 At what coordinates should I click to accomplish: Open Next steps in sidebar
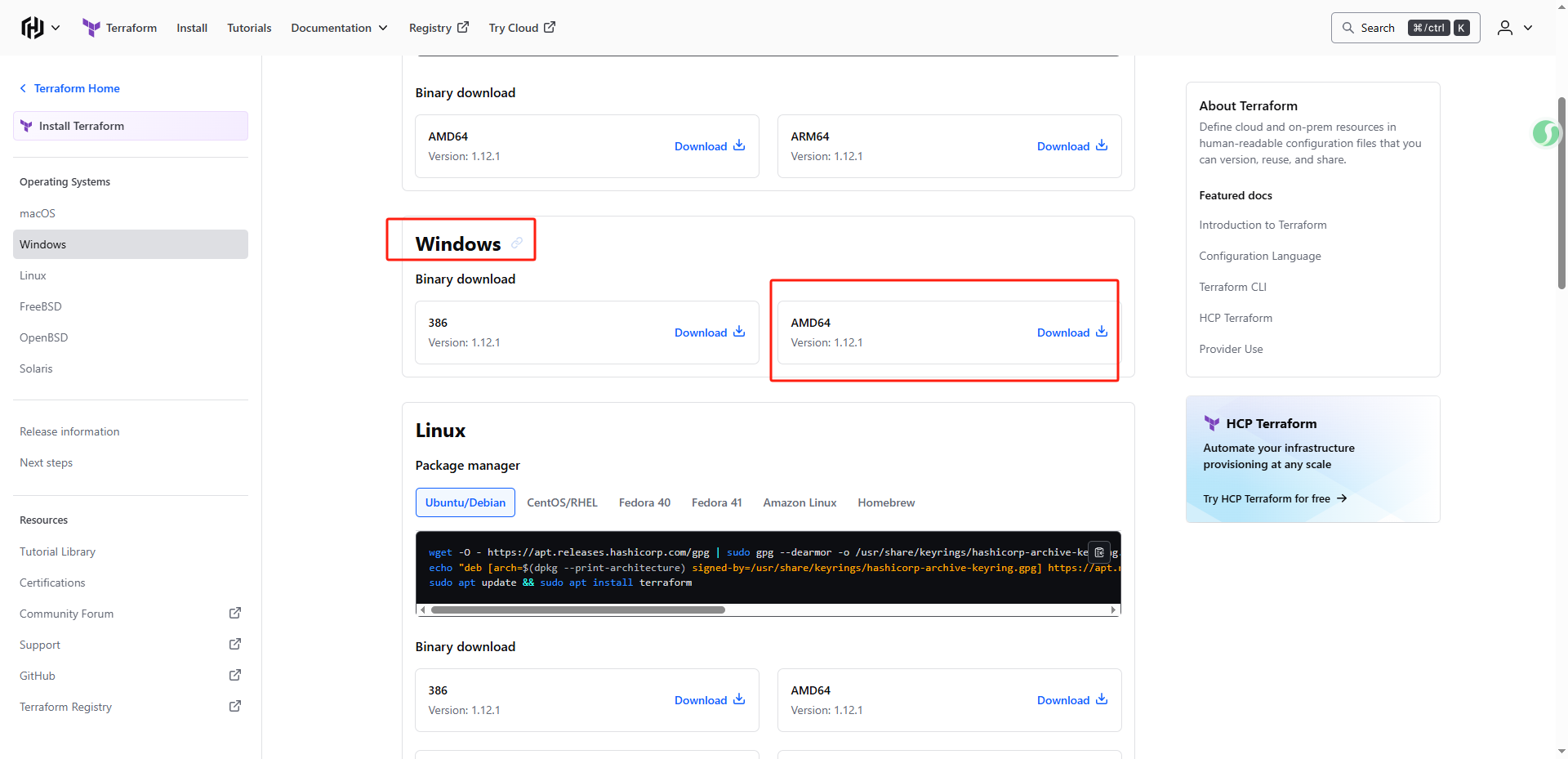47,462
